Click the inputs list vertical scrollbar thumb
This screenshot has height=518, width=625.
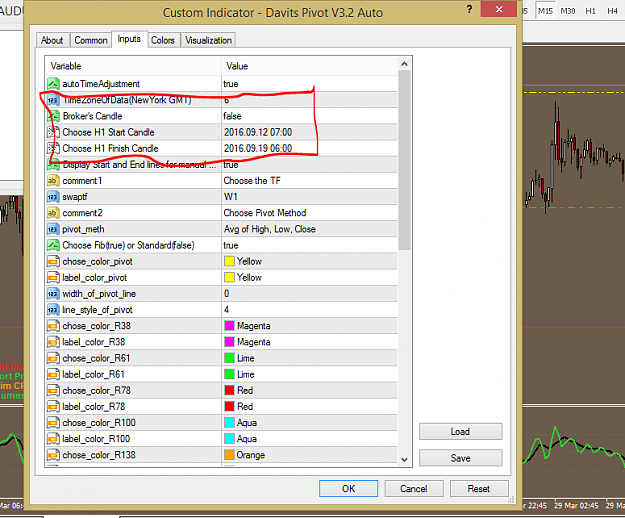[x=404, y=160]
